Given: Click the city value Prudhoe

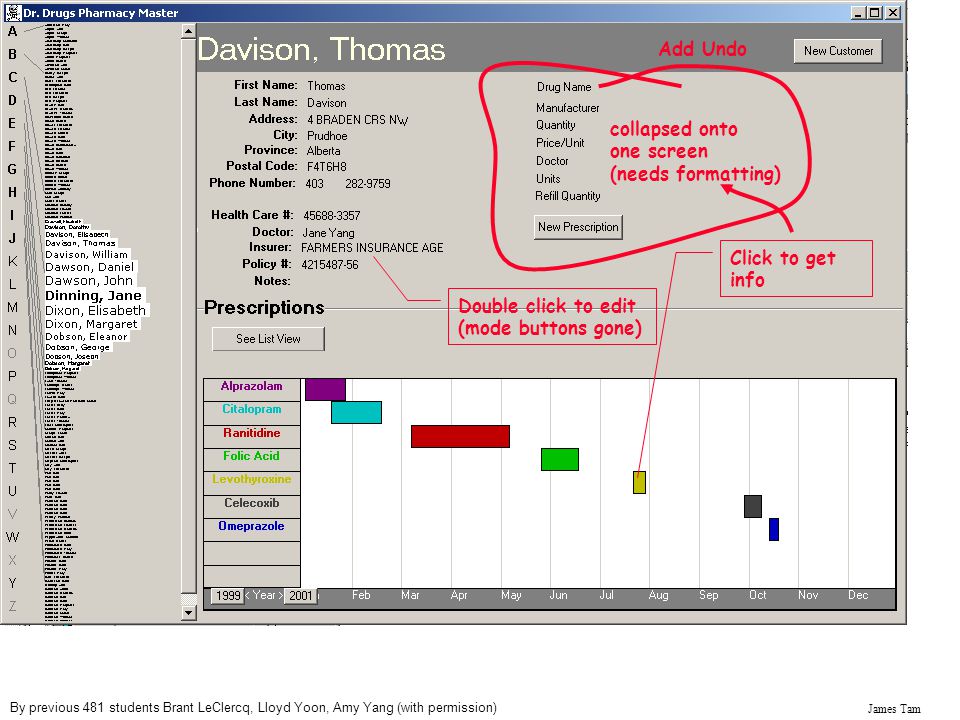Looking at the screenshot, I should click(x=327, y=136).
